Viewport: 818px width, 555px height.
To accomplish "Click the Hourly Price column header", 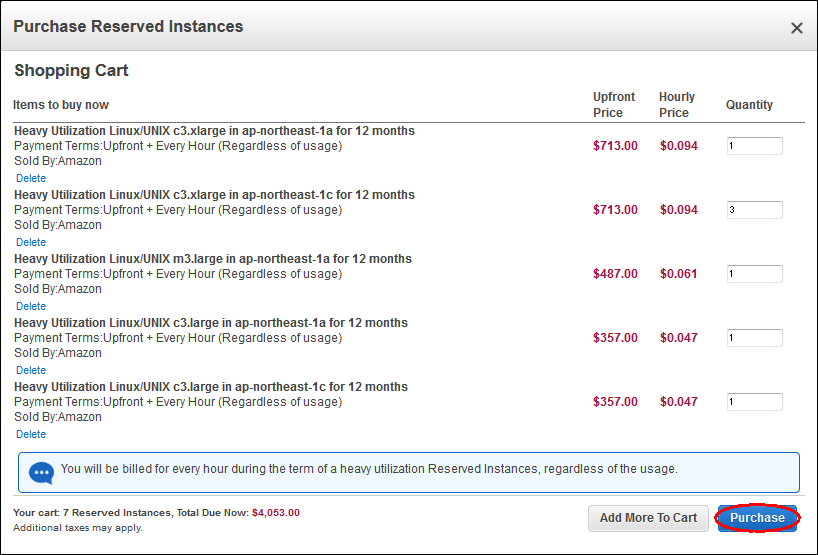I will pyautogui.click(x=676, y=105).
